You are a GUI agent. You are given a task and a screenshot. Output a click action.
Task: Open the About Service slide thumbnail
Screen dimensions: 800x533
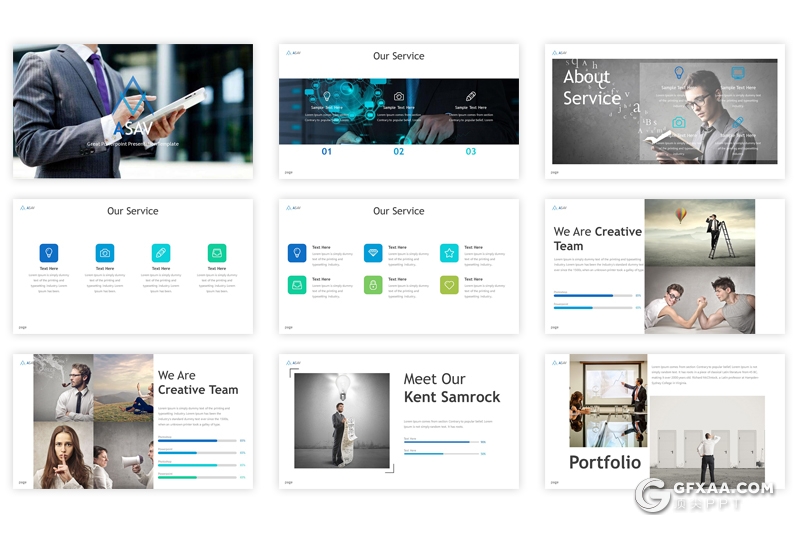(x=664, y=111)
